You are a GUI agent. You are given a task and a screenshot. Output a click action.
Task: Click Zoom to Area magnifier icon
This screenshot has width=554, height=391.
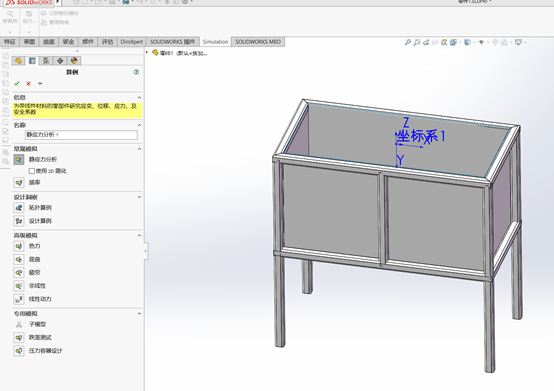(x=417, y=42)
